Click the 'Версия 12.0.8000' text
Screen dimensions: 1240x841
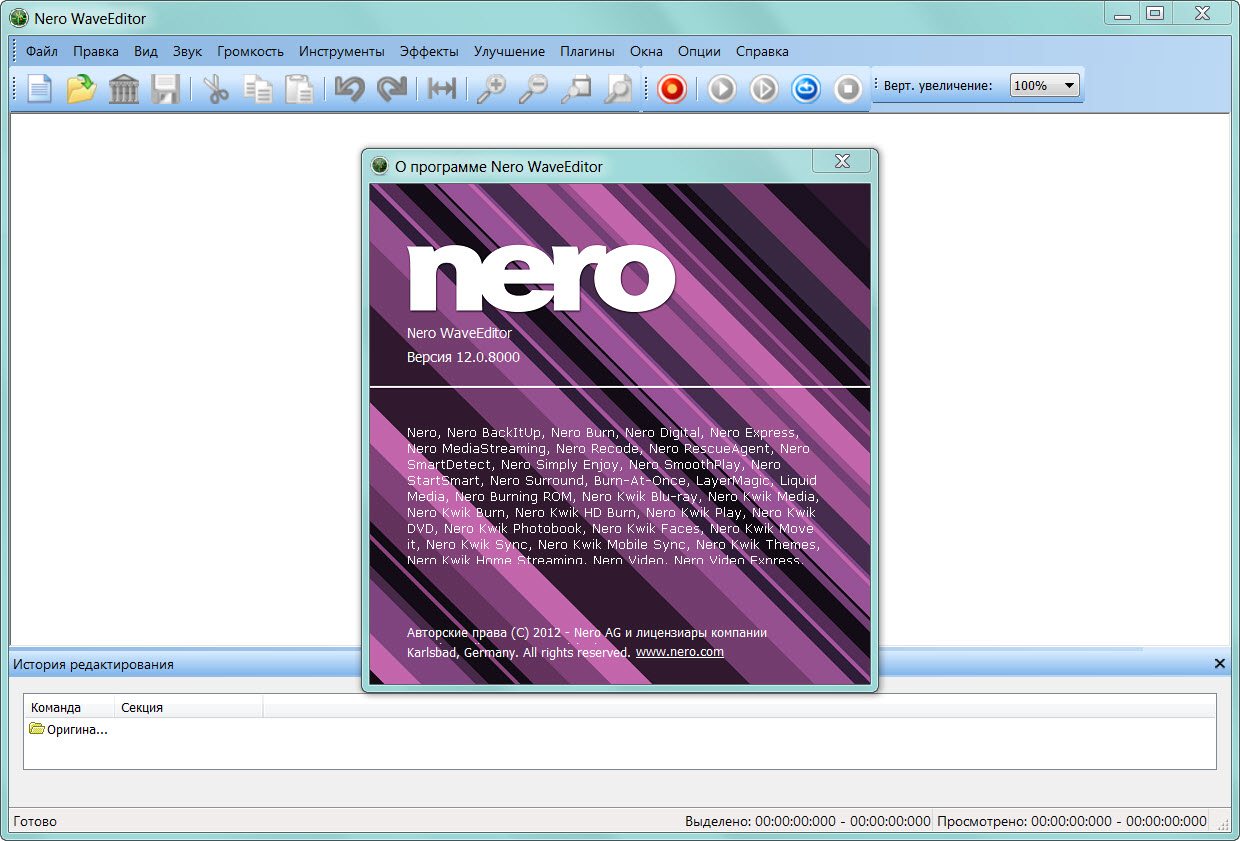click(463, 357)
